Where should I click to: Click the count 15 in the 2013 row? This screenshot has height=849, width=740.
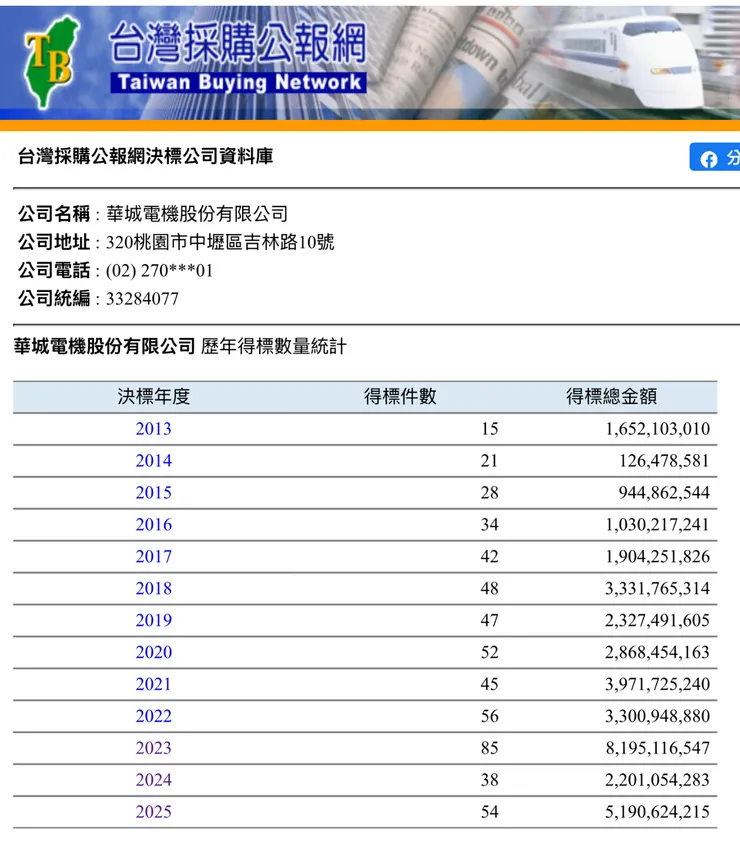pyautogui.click(x=489, y=429)
